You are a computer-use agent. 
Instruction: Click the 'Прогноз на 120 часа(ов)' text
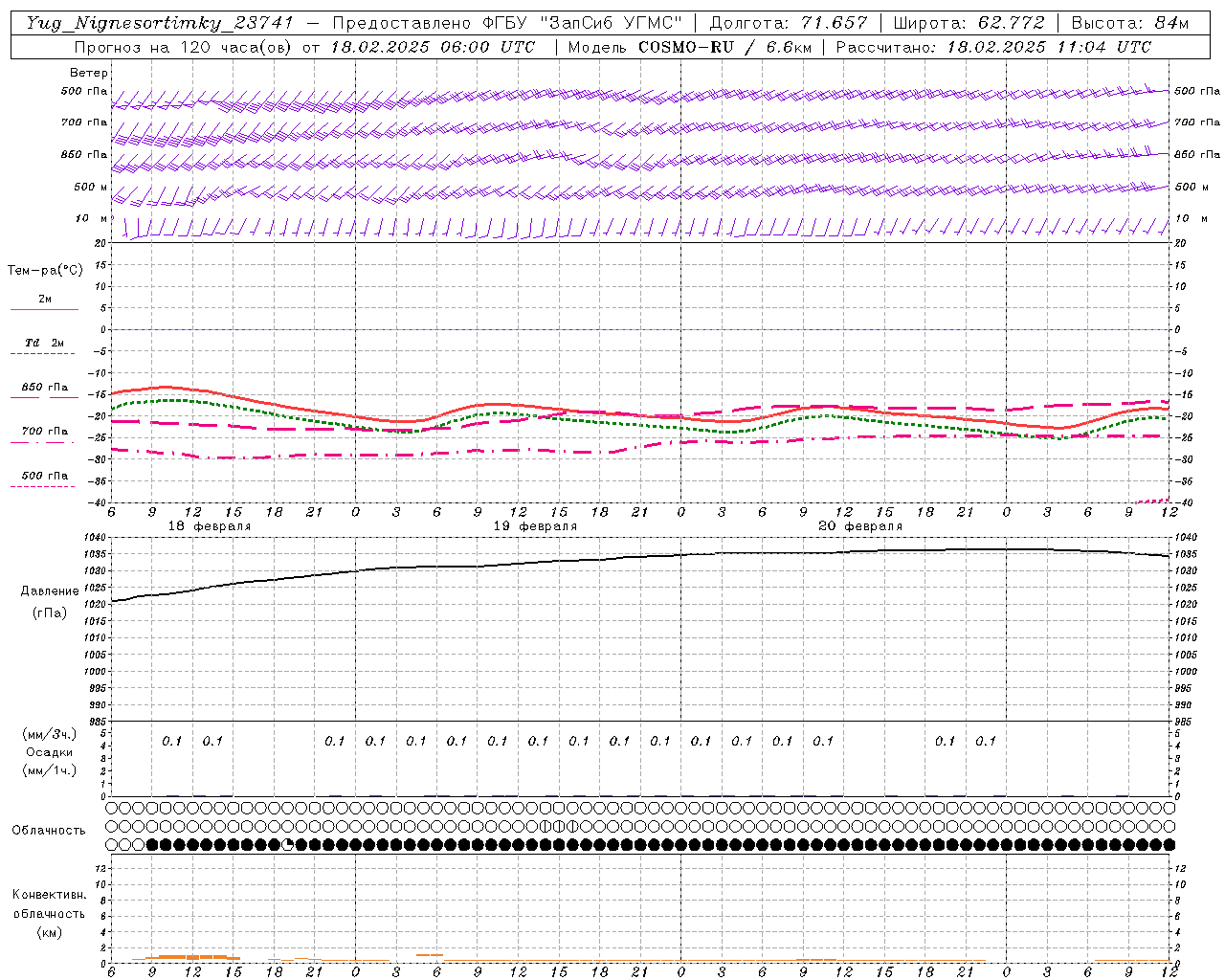click(185, 47)
